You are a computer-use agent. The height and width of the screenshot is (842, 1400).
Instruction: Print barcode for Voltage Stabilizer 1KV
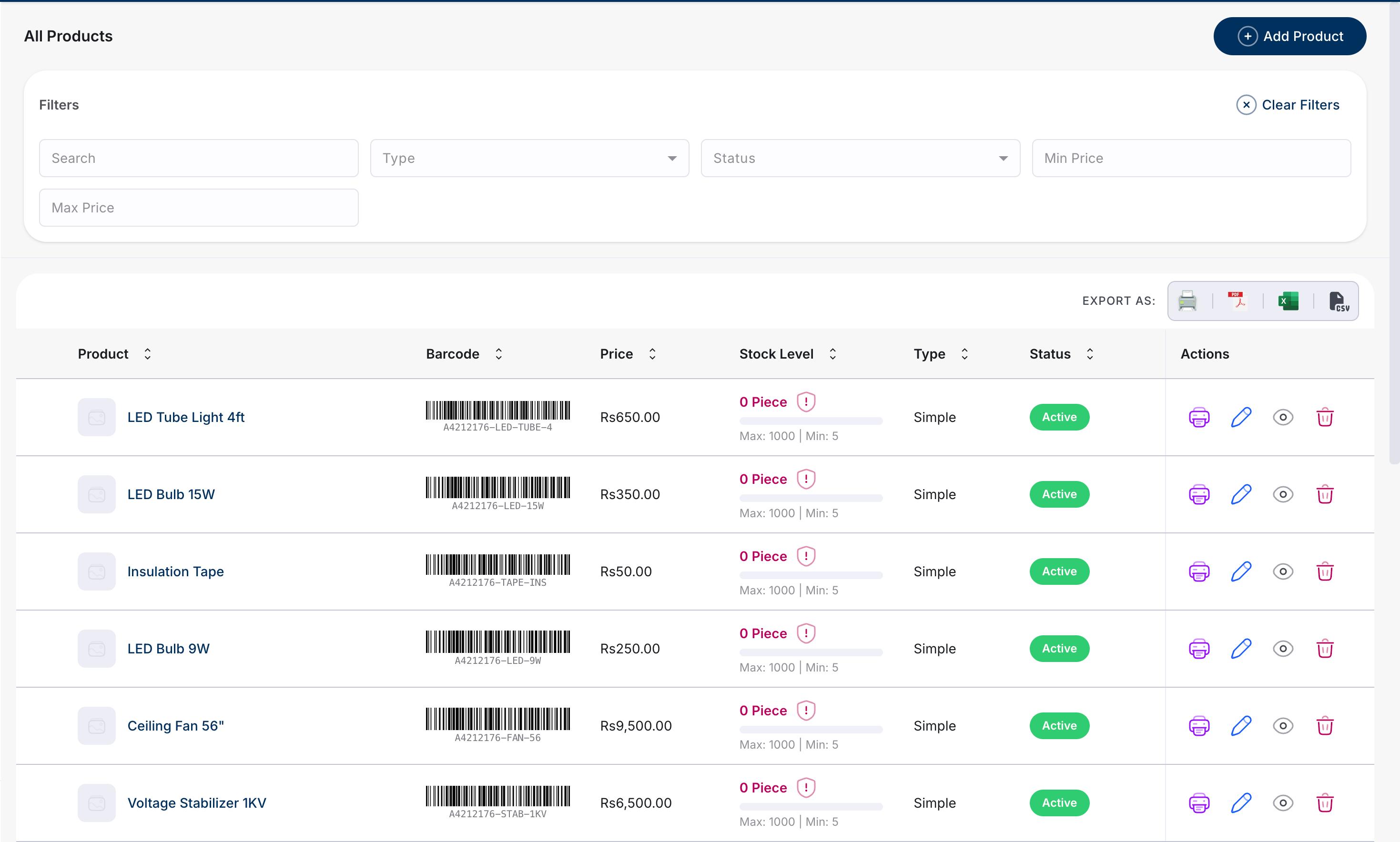point(1199,803)
